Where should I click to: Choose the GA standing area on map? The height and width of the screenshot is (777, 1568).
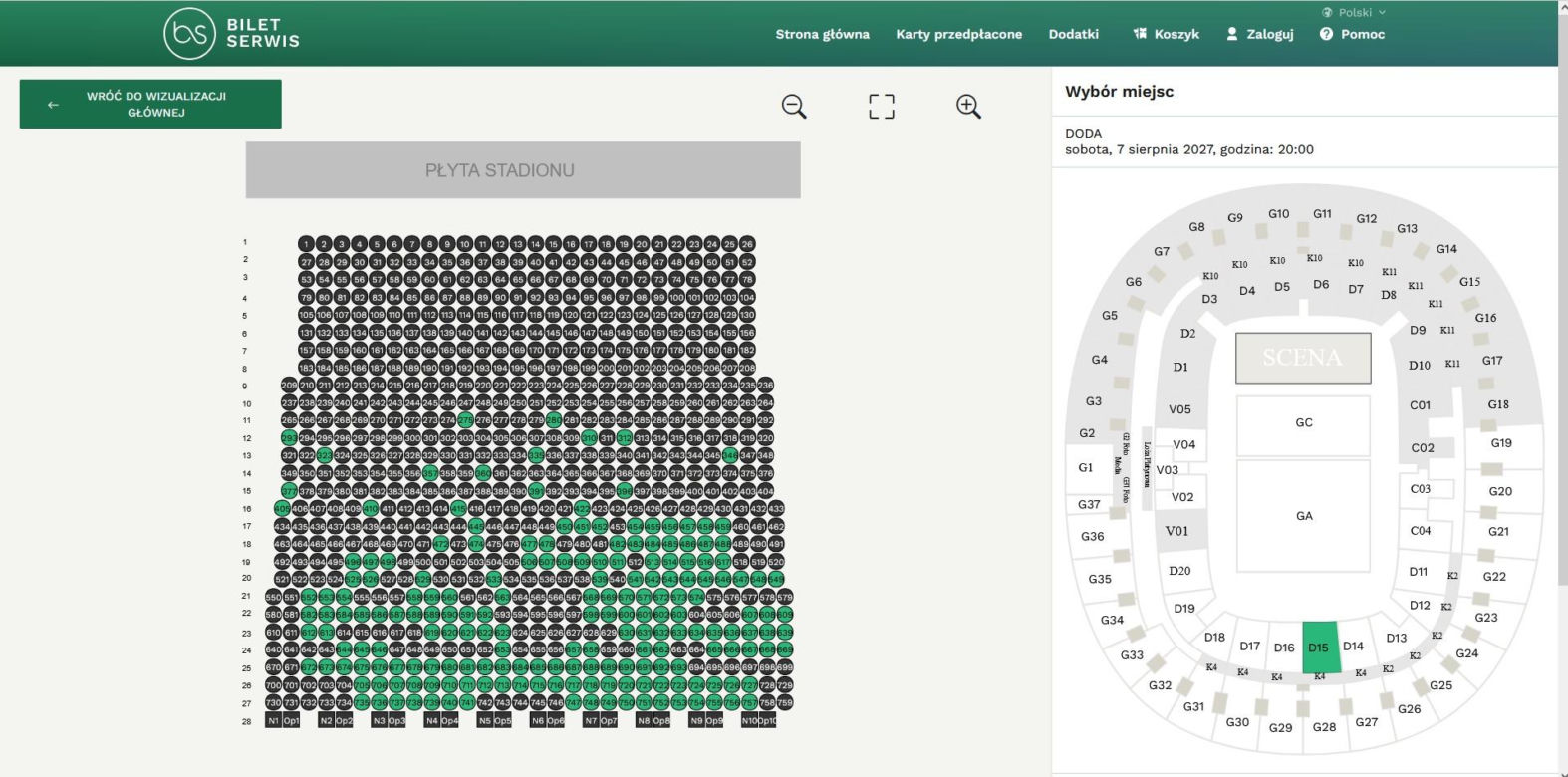click(x=1304, y=516)
